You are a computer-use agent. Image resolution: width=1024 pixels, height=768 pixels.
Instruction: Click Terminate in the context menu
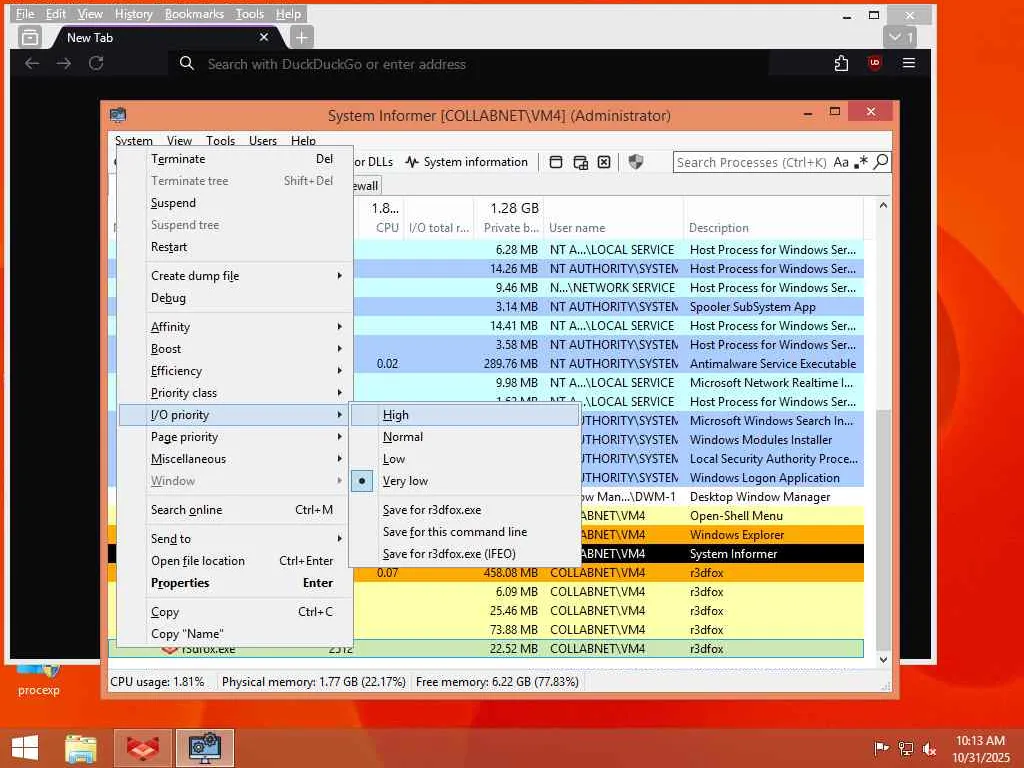[235, 159]
